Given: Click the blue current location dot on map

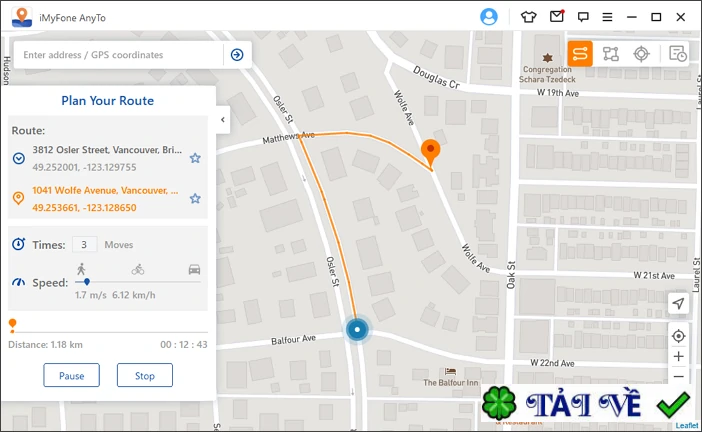Looking at the screenshot, I should (x=357, y=329).
